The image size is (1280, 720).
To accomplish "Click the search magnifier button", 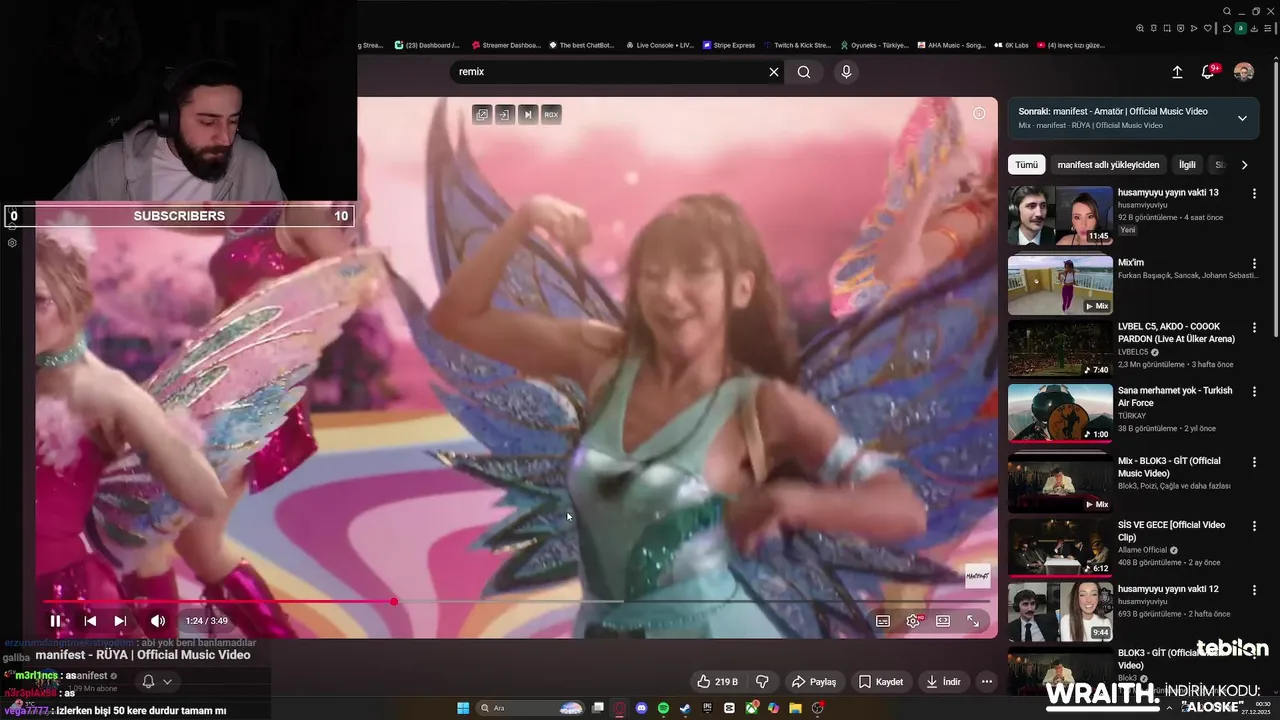I will [x=804, y=72].
